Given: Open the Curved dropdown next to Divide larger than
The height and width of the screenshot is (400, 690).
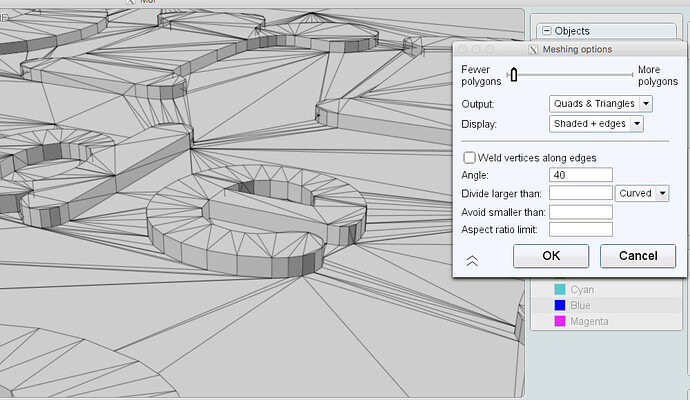Looking at the screenshot, I should (x=642, y=193).
